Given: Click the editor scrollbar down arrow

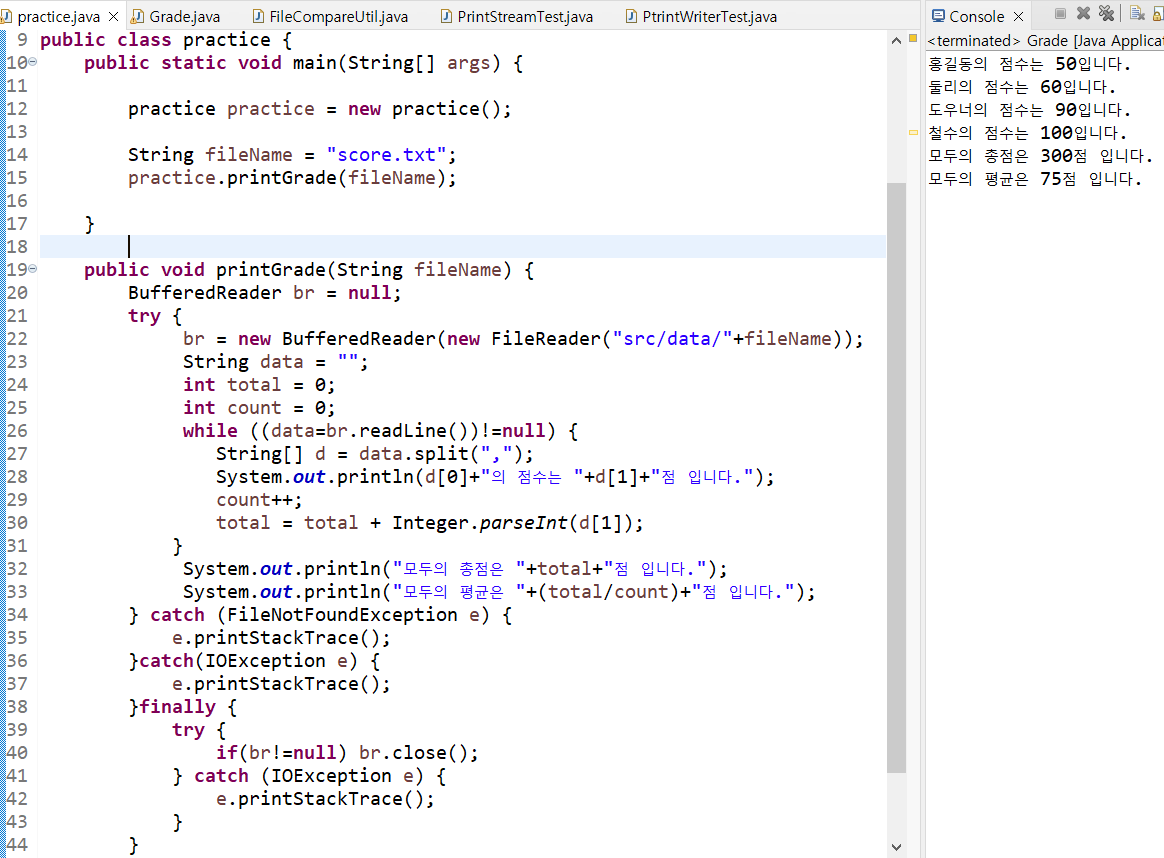Looking at the screenshot, I should coord(896,847).
